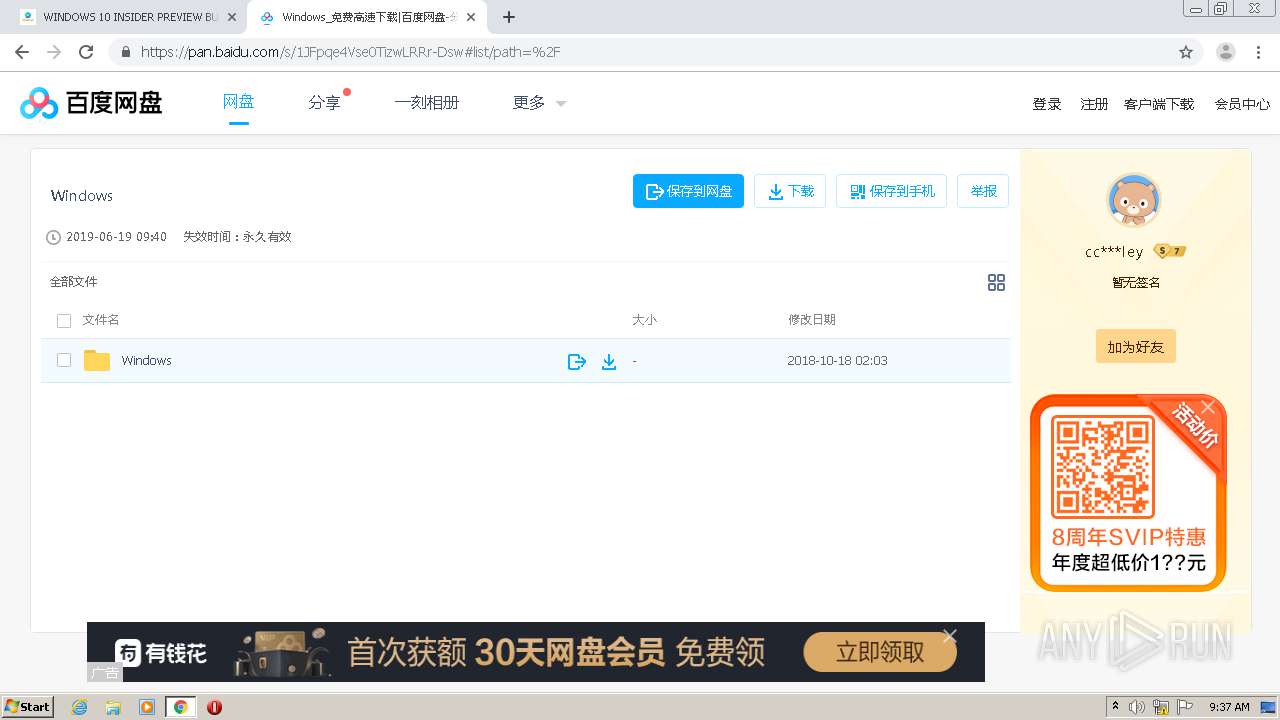Viewport: 1280px width, 720px height.
Task: Close the SVIP QR code promotion
Action: pyautogui.click(x=1208, y=406)
